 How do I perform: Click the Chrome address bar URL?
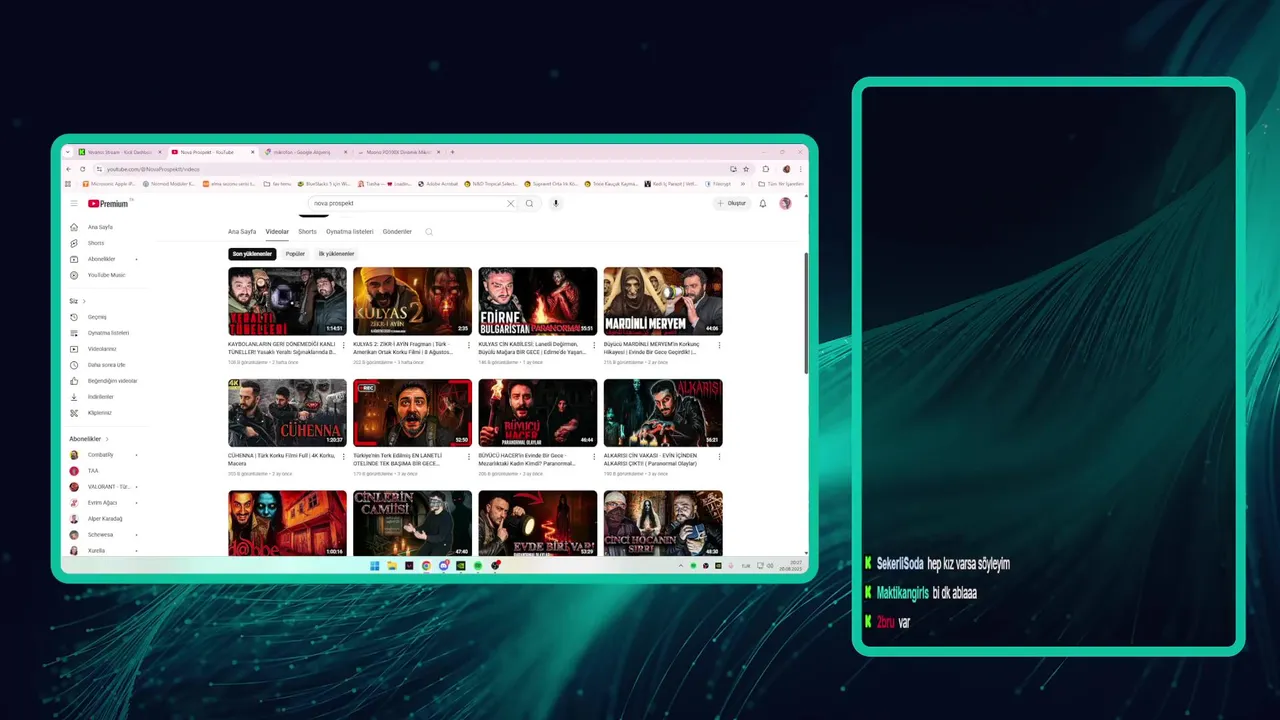pos(153,169)
